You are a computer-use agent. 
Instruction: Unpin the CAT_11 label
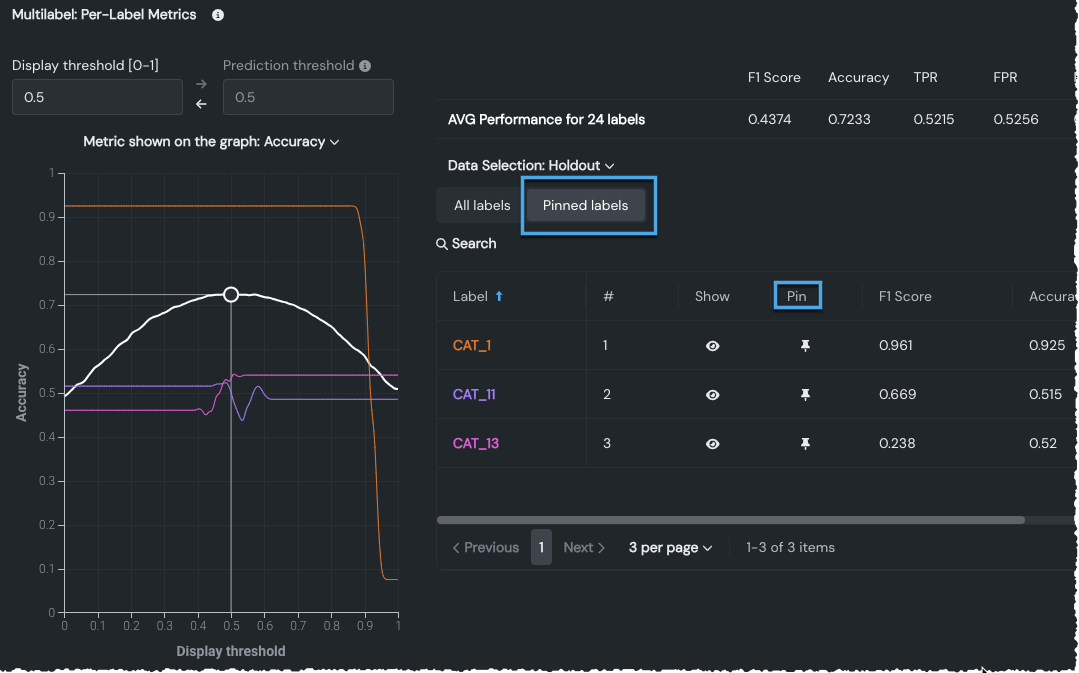(x=804, y=395)
